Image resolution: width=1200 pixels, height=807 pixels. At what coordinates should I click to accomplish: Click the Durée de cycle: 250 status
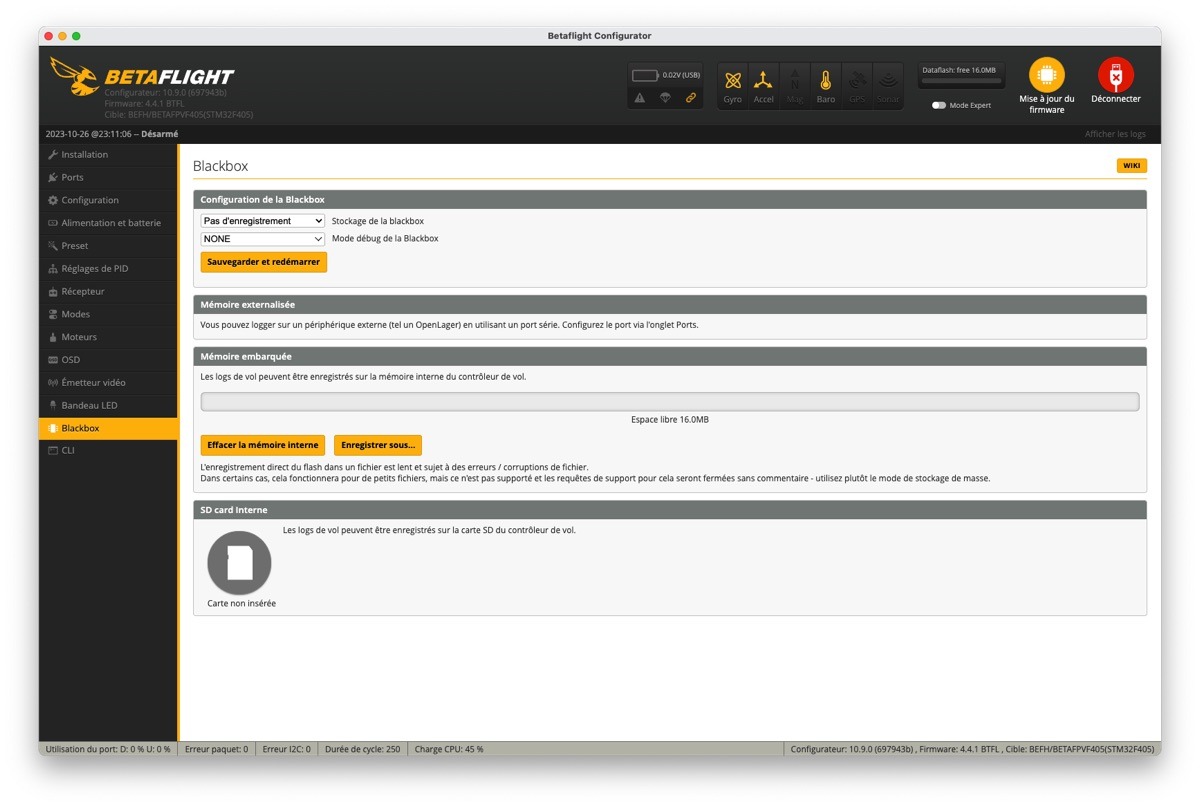tap(363, 749)
